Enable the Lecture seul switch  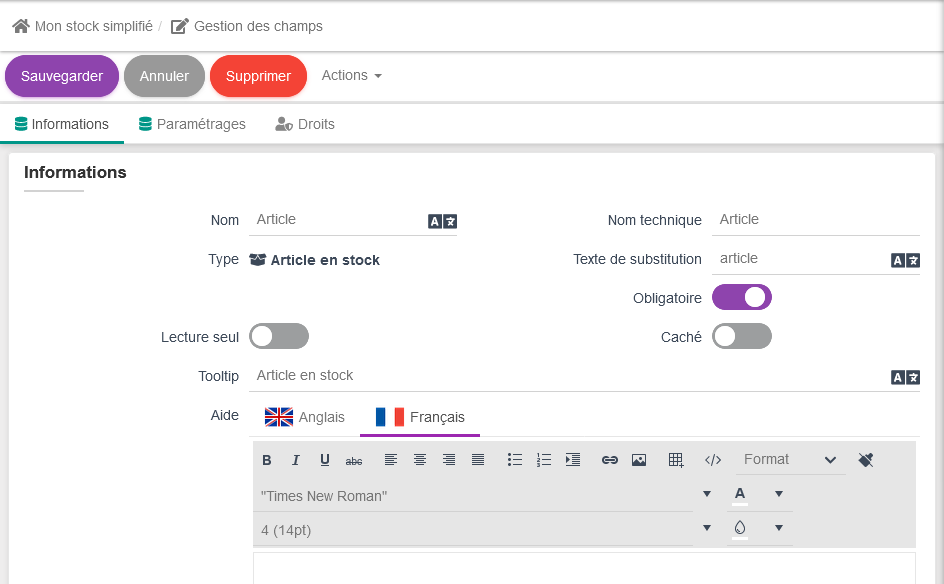tap(279, 337)
